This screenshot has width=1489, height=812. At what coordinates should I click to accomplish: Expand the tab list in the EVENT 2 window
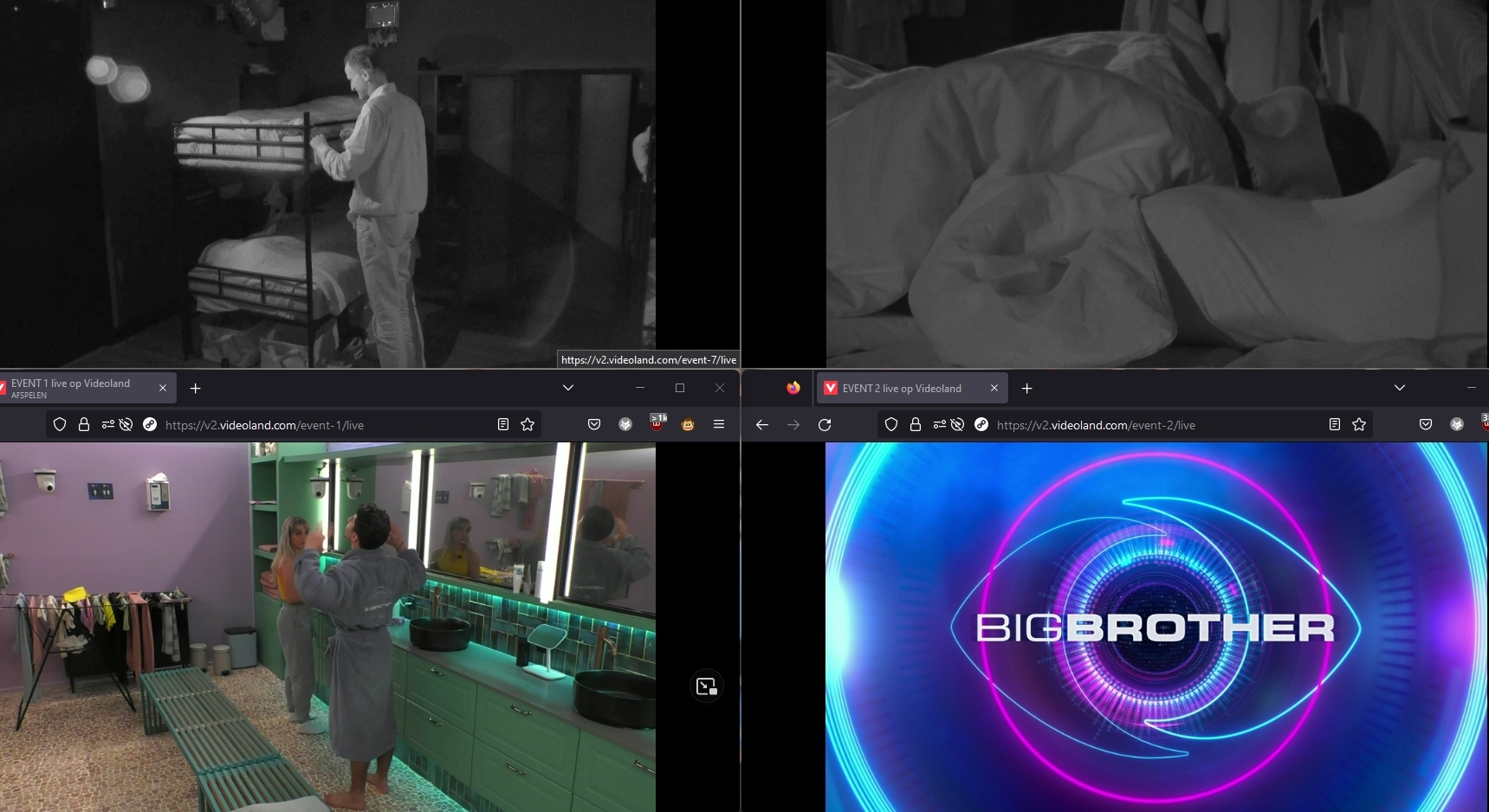[x=1400, y=388]
